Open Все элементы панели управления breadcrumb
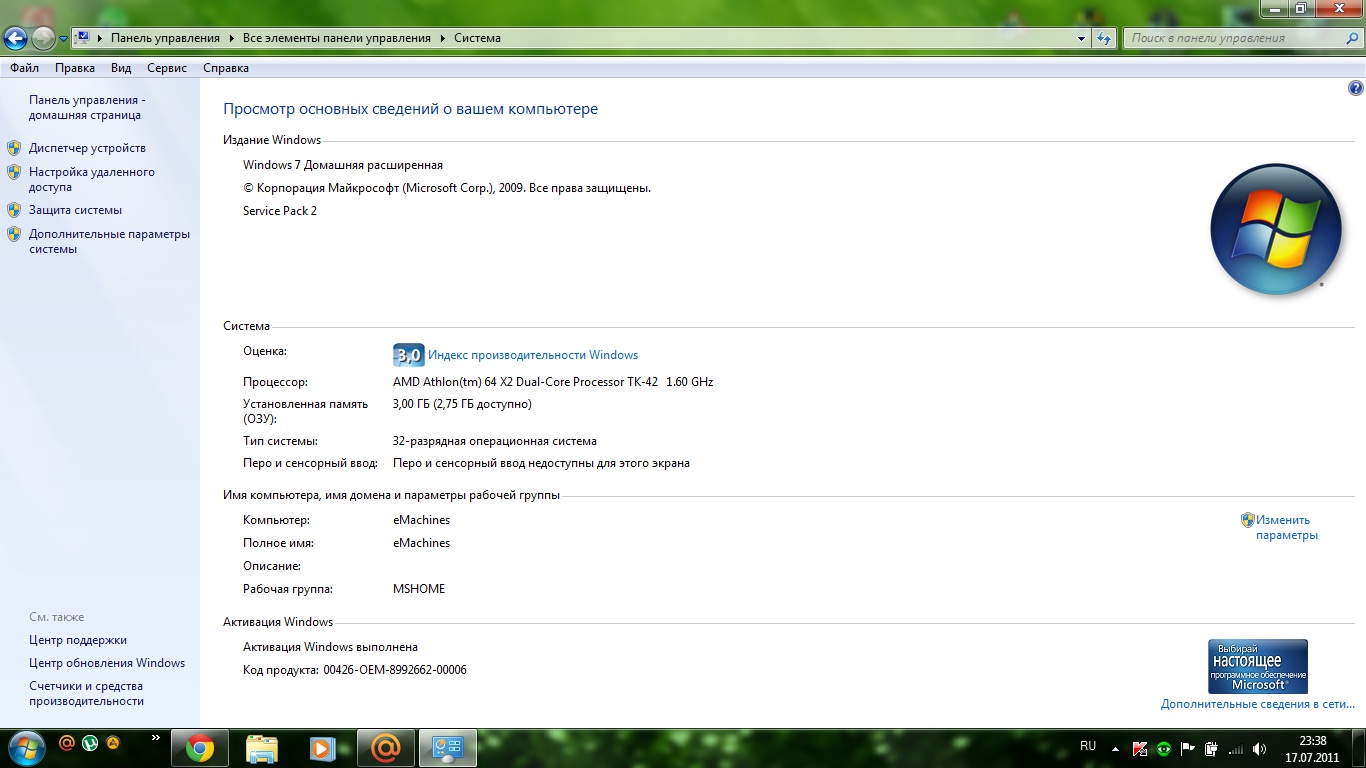 pyautogui.click(x=337, y=38)
